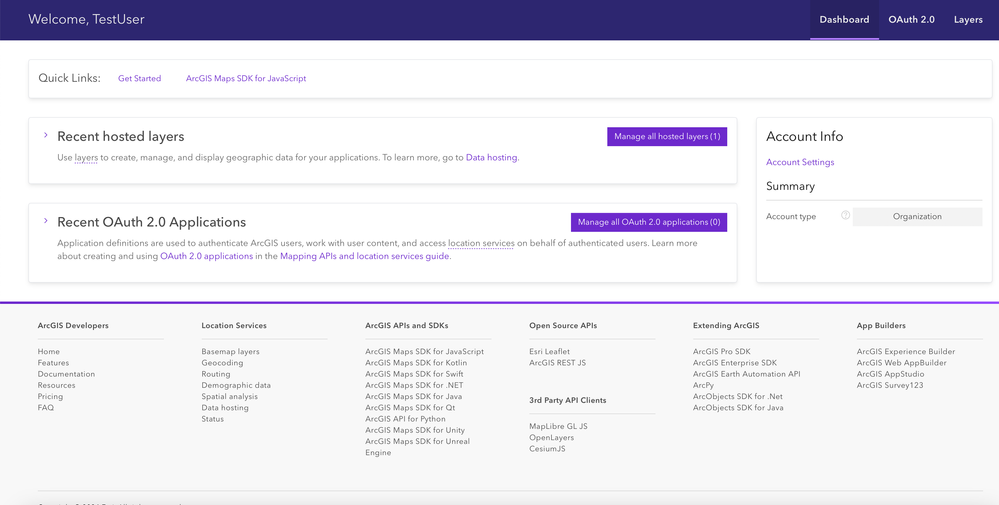Viewport: 999px width, 505px height.
Task: Open the Get Started quick link
Action: (139, 78)
